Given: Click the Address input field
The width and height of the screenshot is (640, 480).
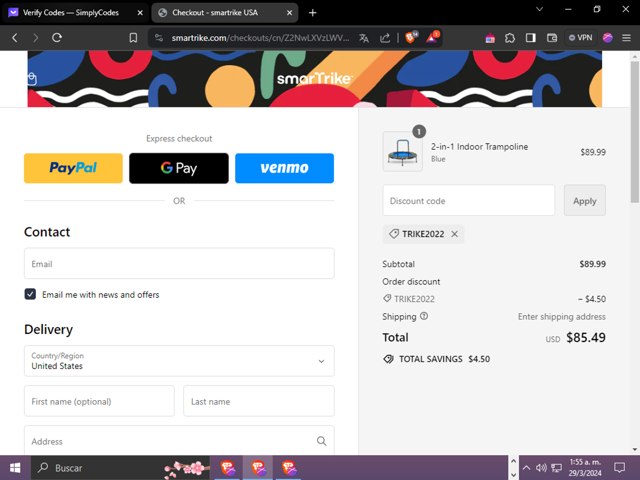Looking at the screenshot, I should (x=179, y=440).
